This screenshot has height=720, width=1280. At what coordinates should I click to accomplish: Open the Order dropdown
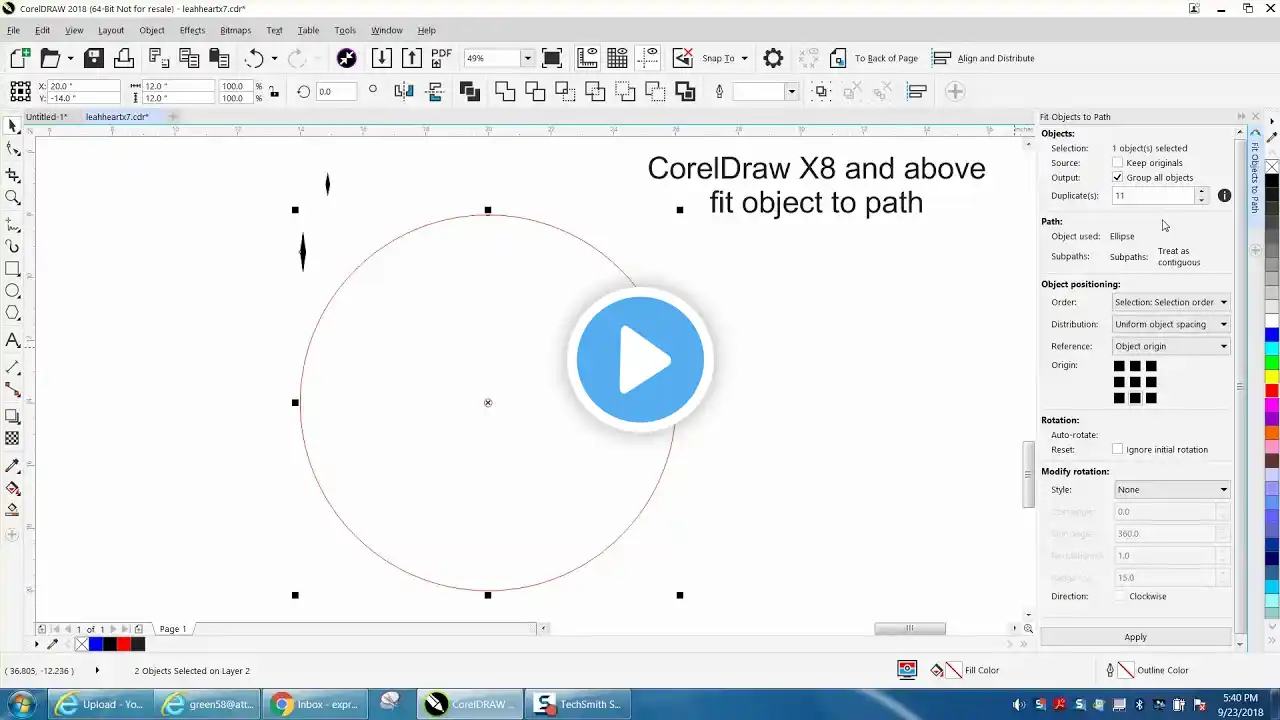click(x=1171, y=302)
